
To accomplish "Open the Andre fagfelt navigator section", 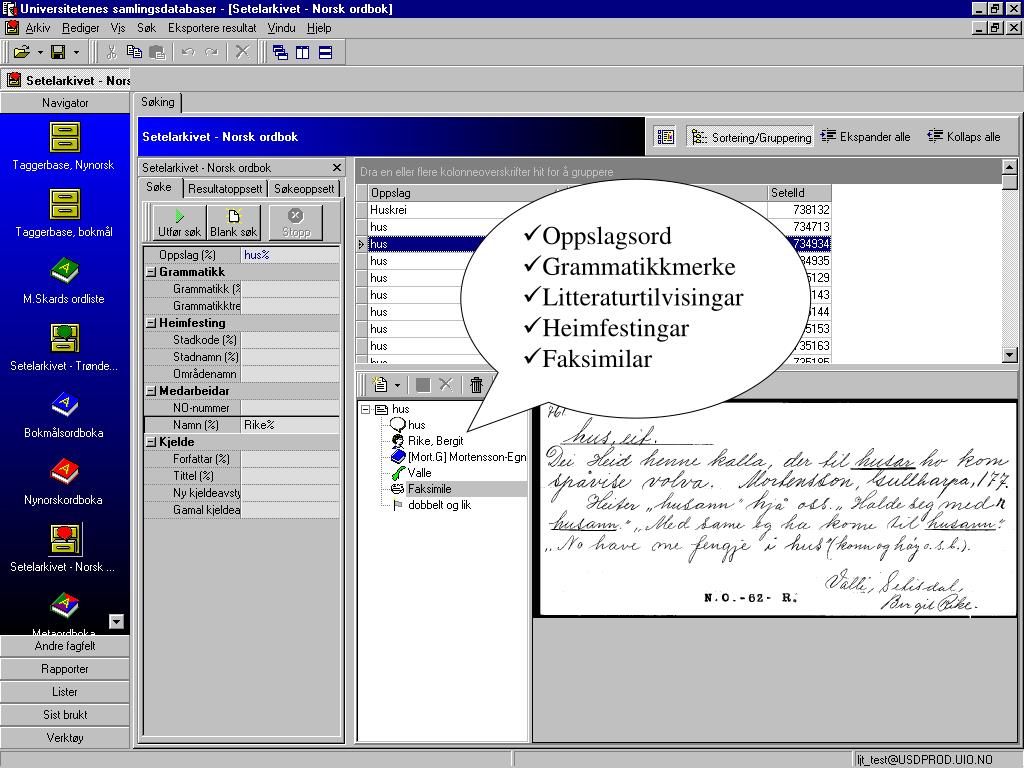I will (x=65, y=646).
